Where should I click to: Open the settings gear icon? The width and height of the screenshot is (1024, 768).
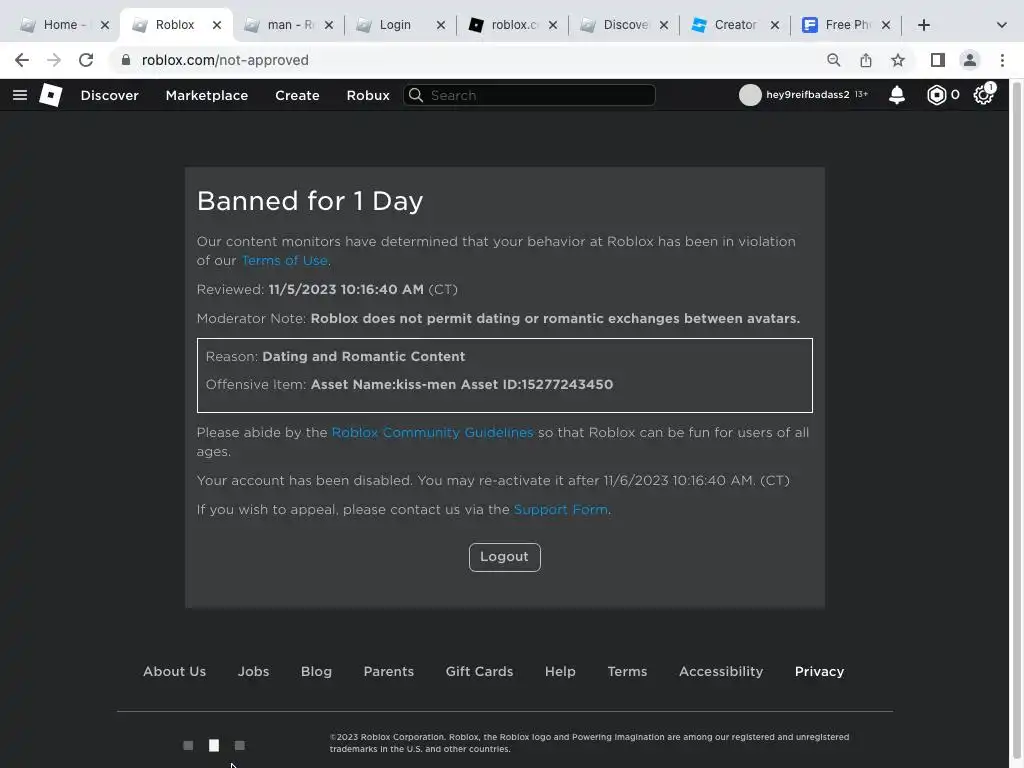(x=983, y=95)
